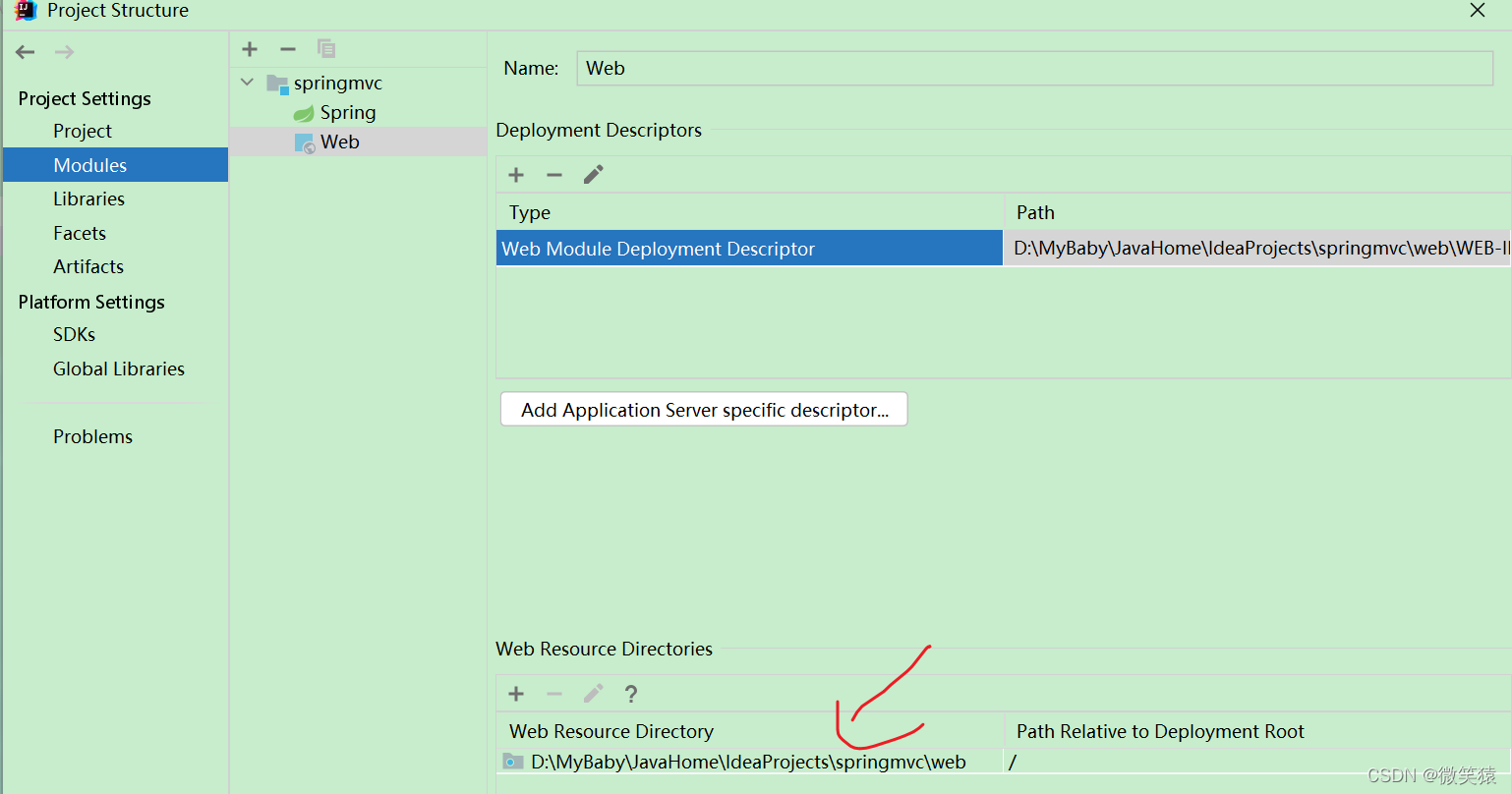Click the Spring leaf facet icon
Screen dimensions: 1512x794
coord(304,114)
